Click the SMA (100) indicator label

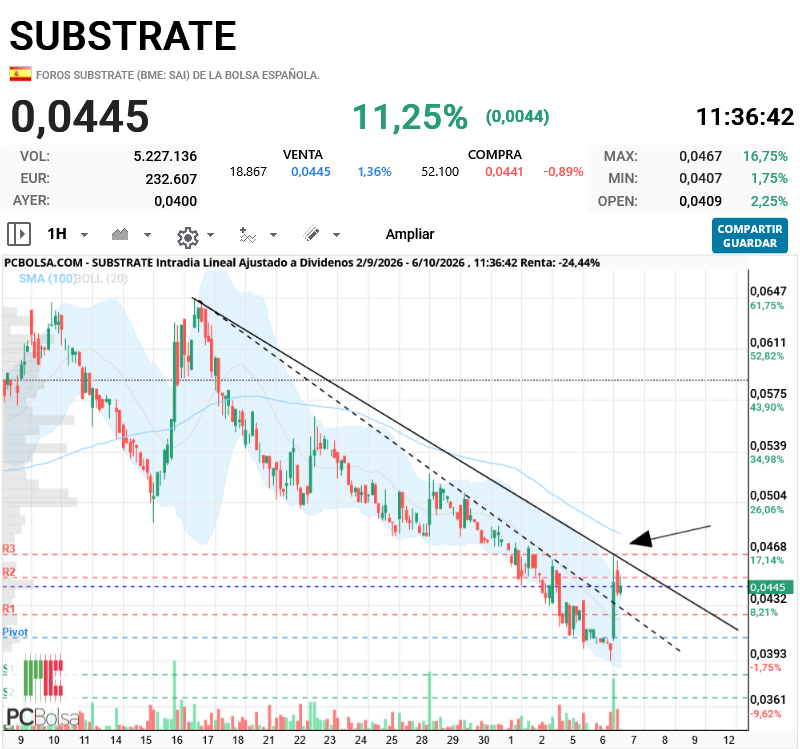(x=47, y=279)
